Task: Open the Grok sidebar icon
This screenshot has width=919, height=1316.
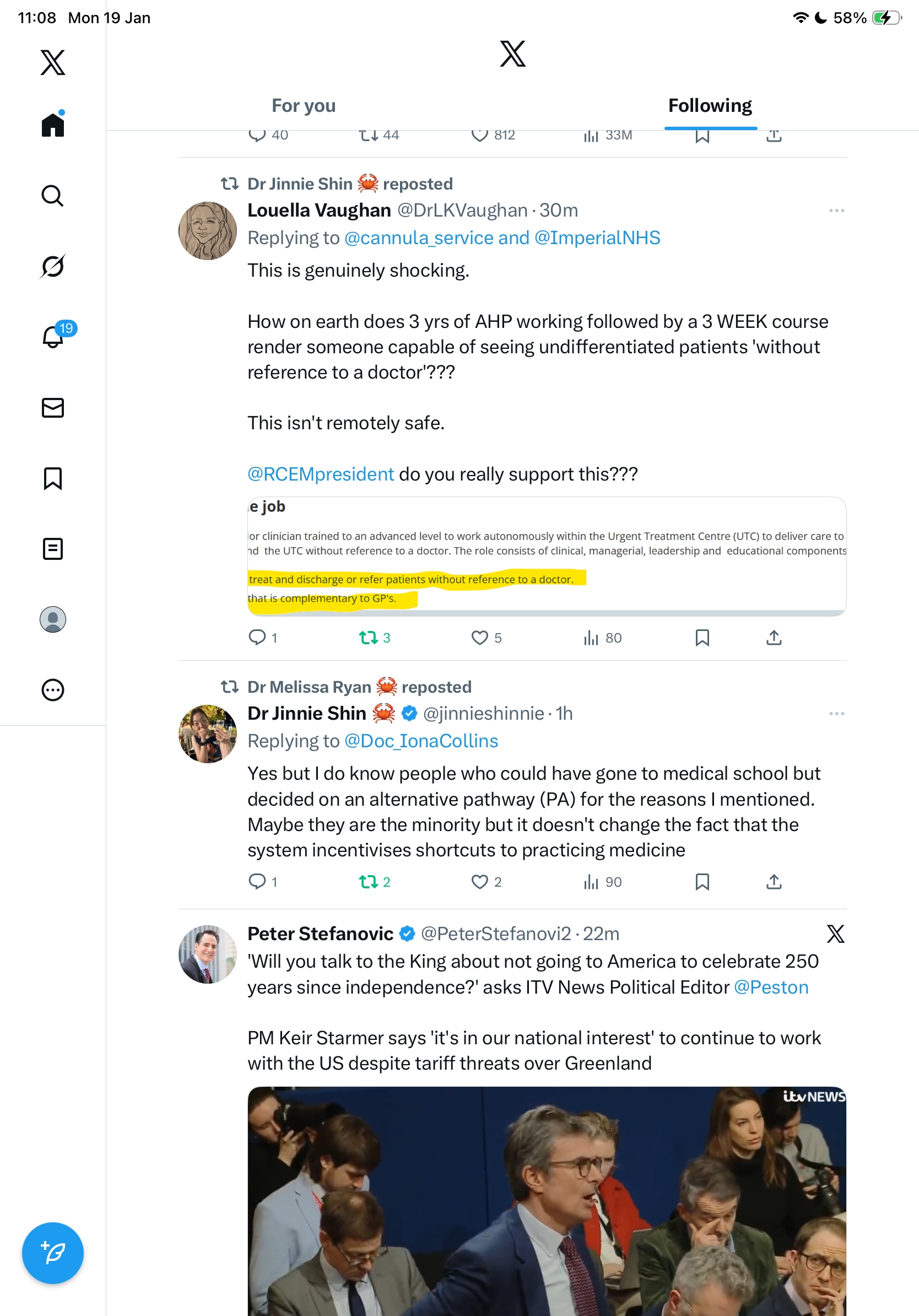Action: [53, 267]
